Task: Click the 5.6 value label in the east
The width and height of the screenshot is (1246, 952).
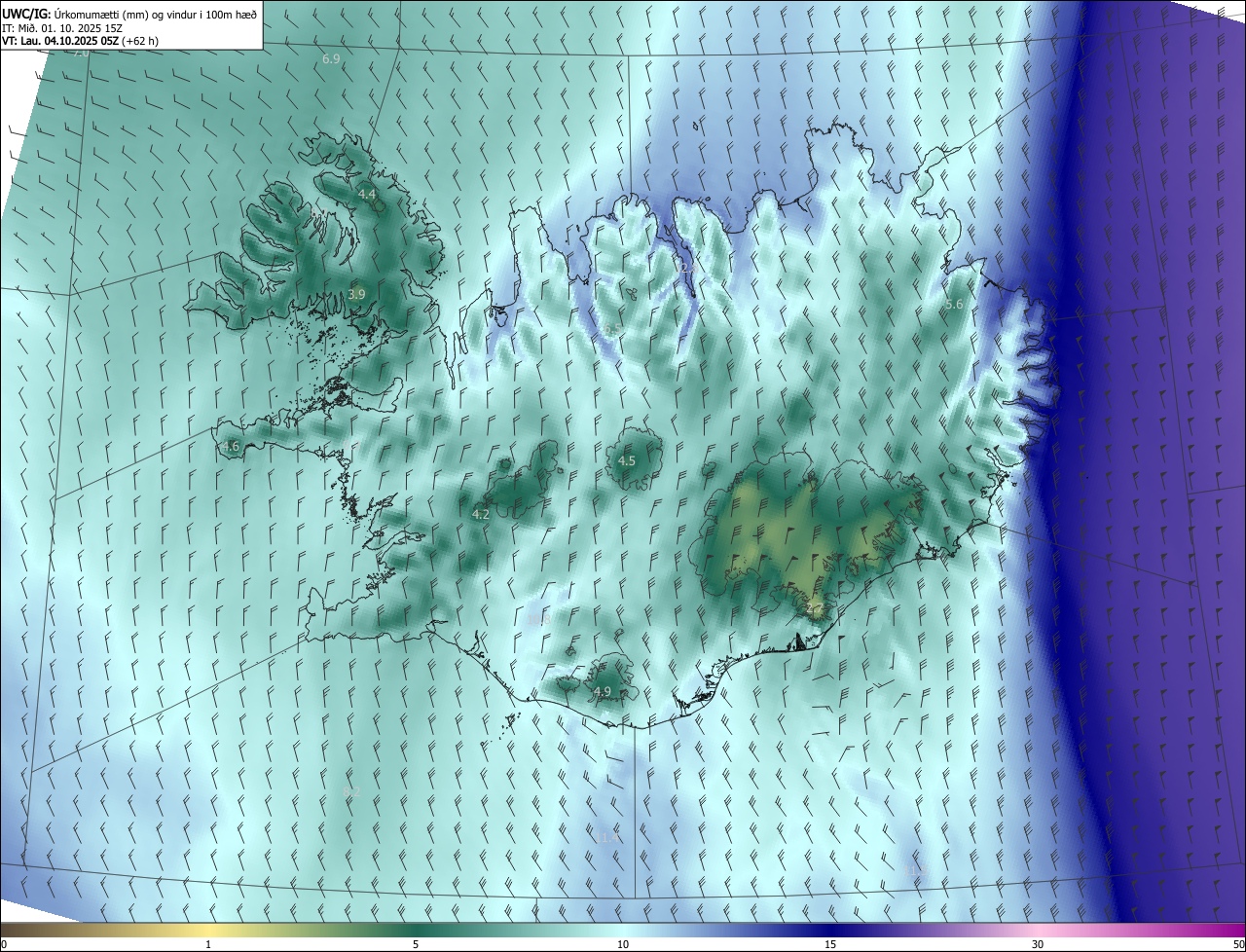Action: coord(954,305)
